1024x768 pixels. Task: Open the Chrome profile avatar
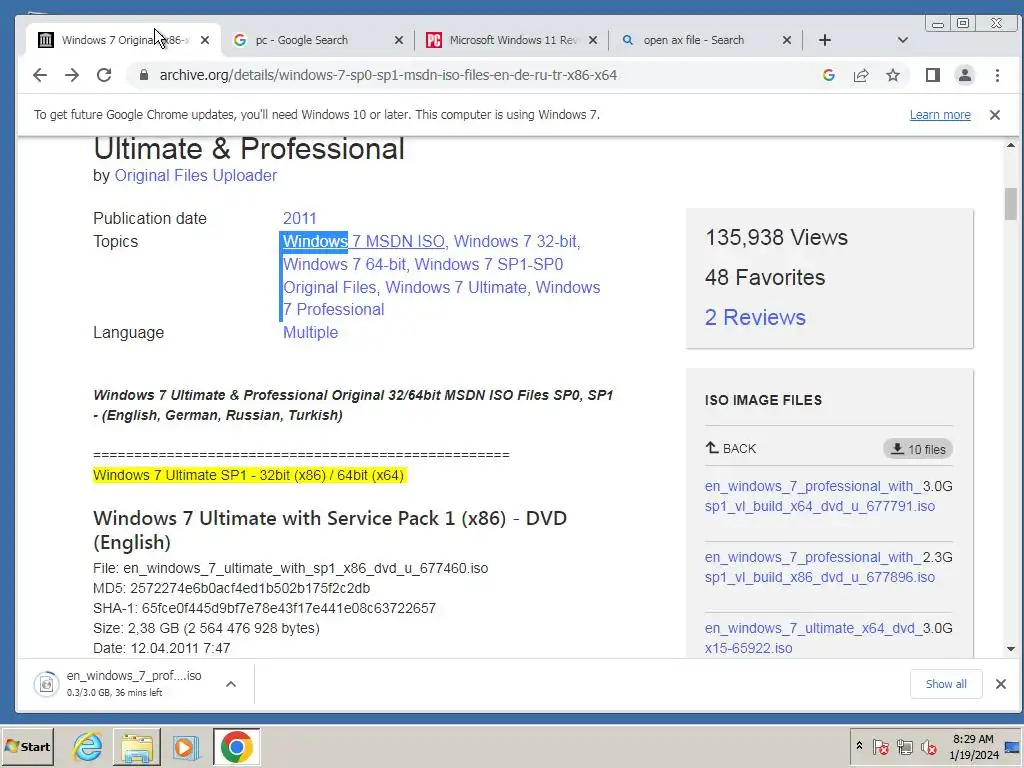point(965,75)
